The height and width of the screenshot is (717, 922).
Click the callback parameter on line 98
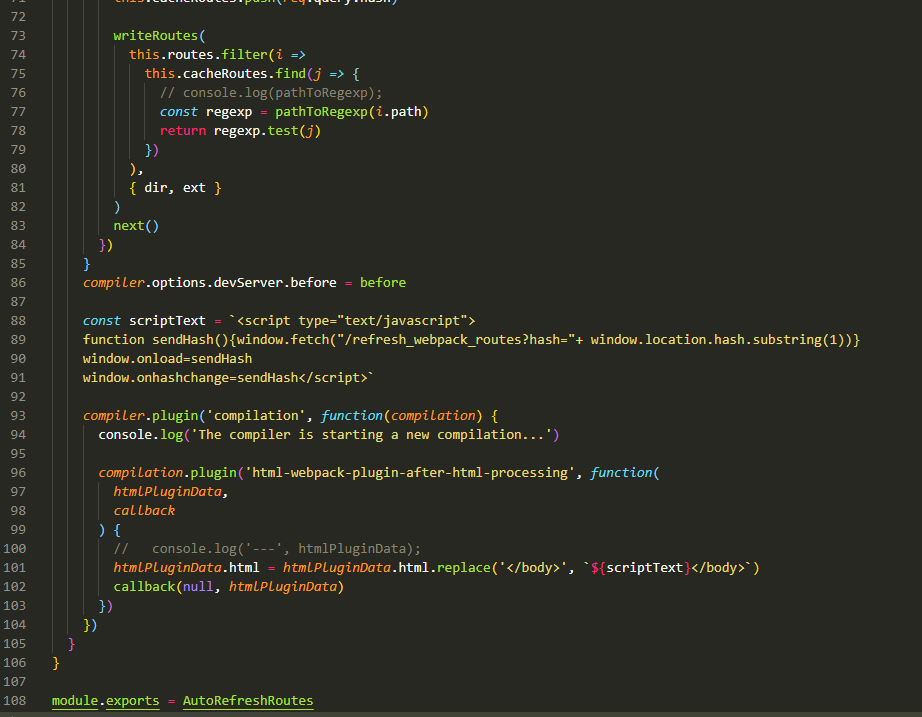click(x=144, y=511)
